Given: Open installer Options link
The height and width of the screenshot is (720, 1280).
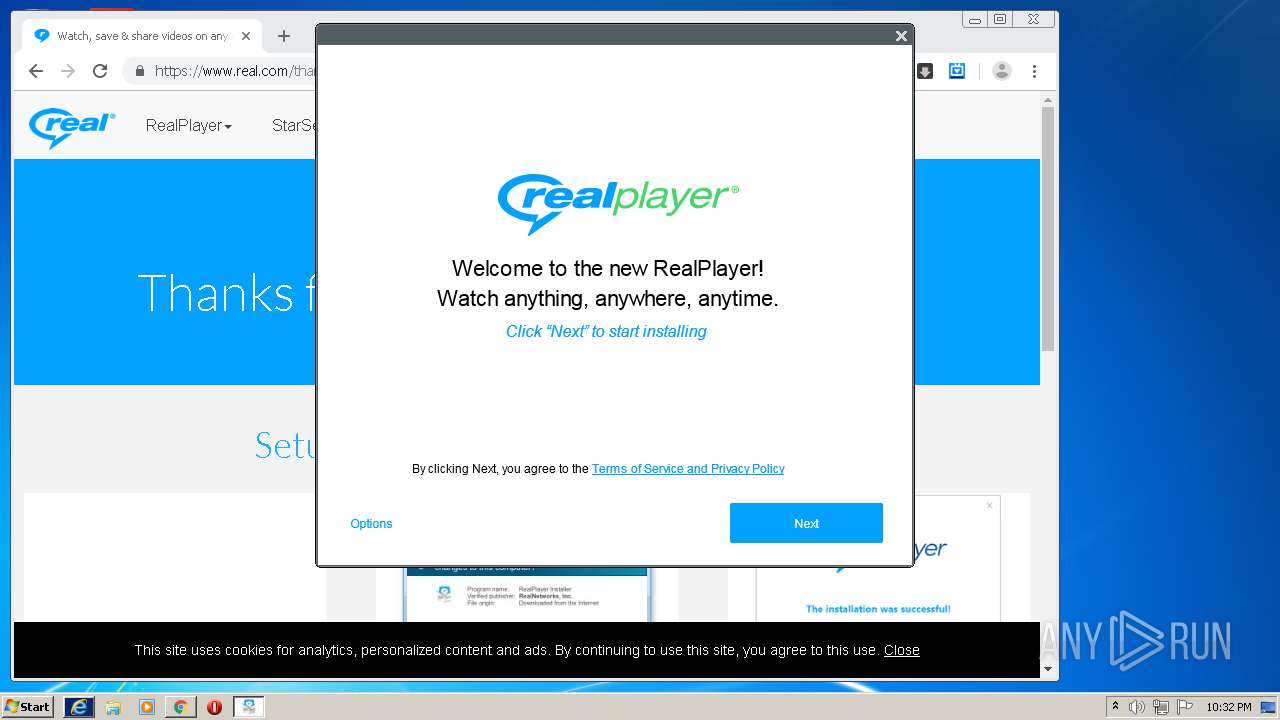Looking at the screenshot, I should pos(371,524).
